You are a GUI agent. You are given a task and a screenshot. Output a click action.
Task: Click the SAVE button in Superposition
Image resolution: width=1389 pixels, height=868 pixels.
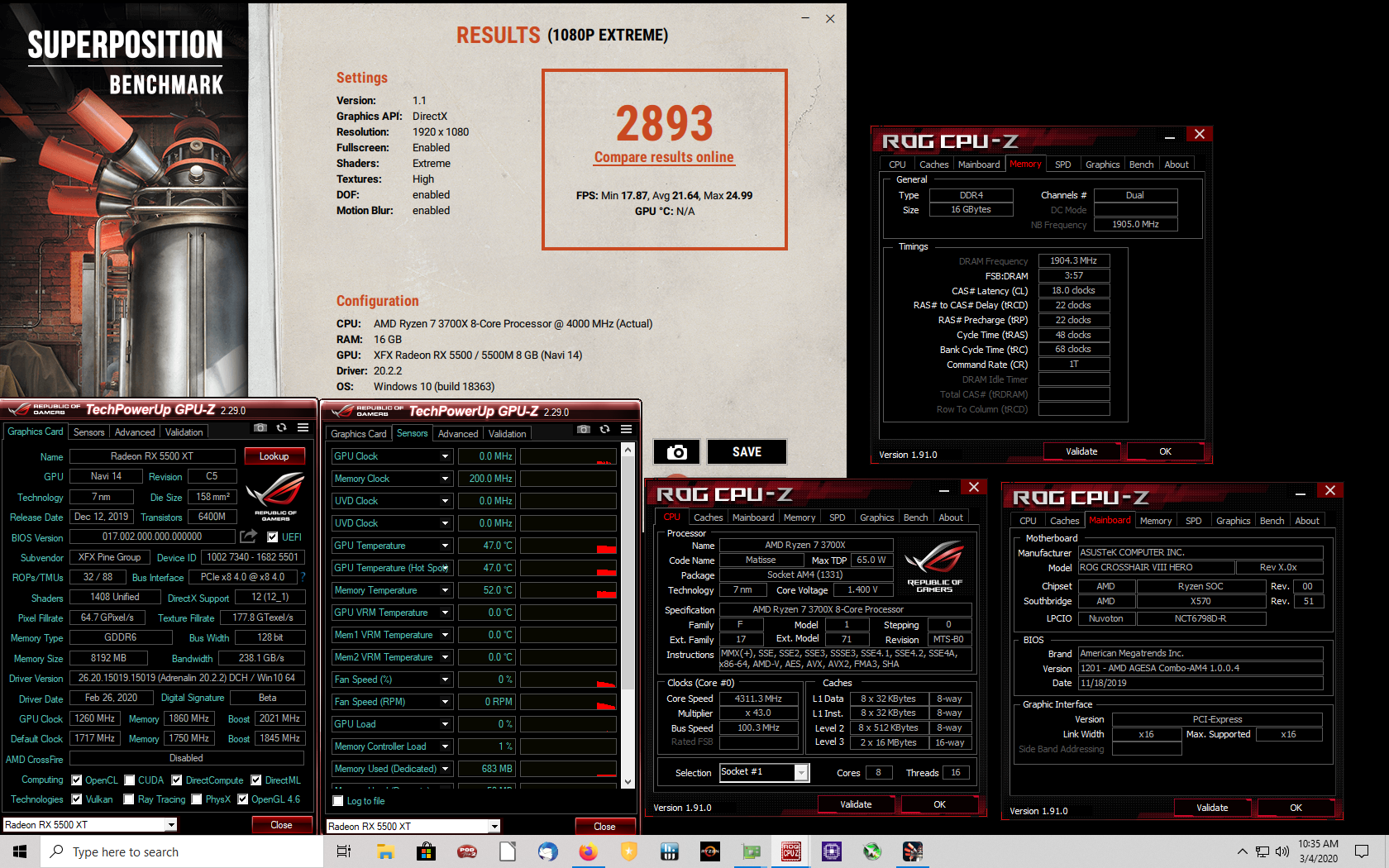[x=747, y=452]
